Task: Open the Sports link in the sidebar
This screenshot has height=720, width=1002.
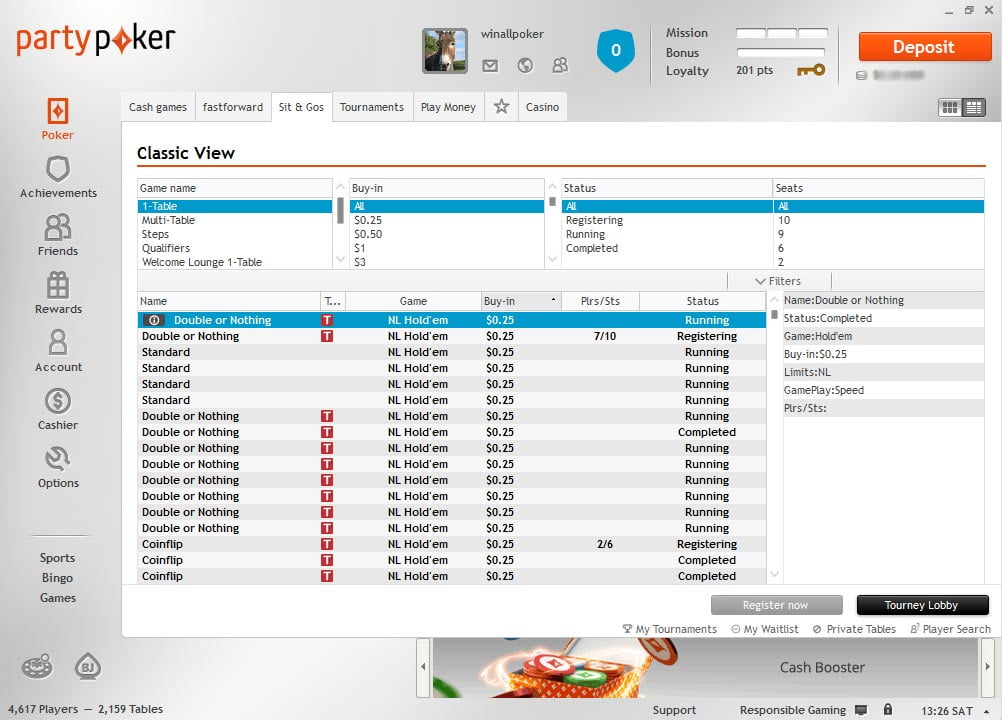Action: [58, 558]
